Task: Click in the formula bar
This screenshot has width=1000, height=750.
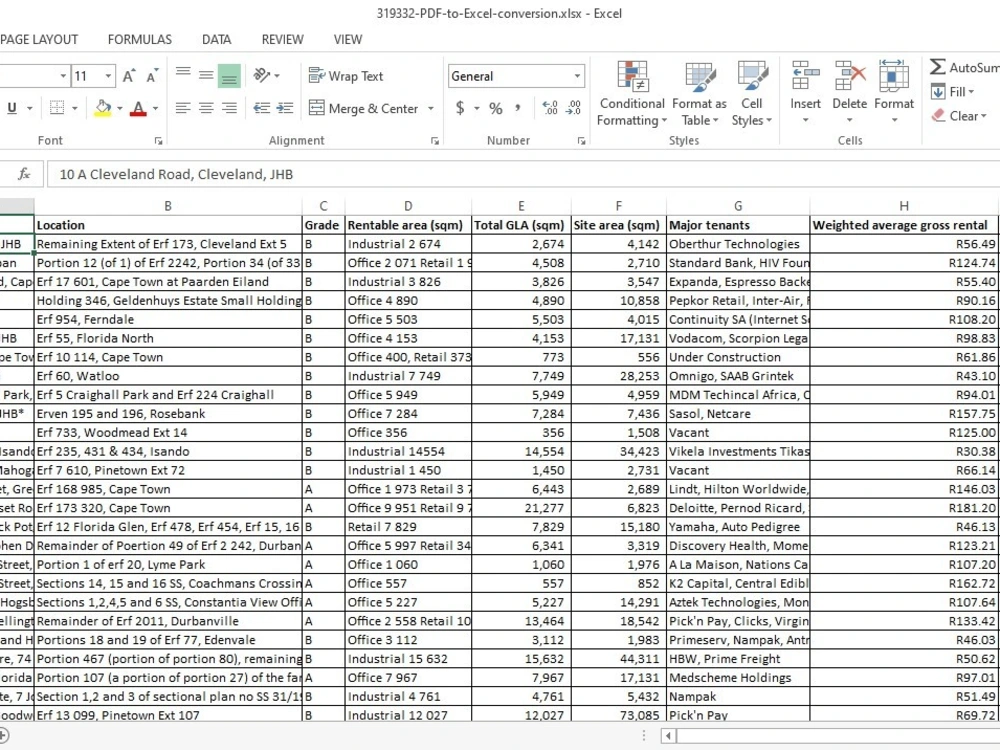Action: pyautogui.click(x=523, y=174)
